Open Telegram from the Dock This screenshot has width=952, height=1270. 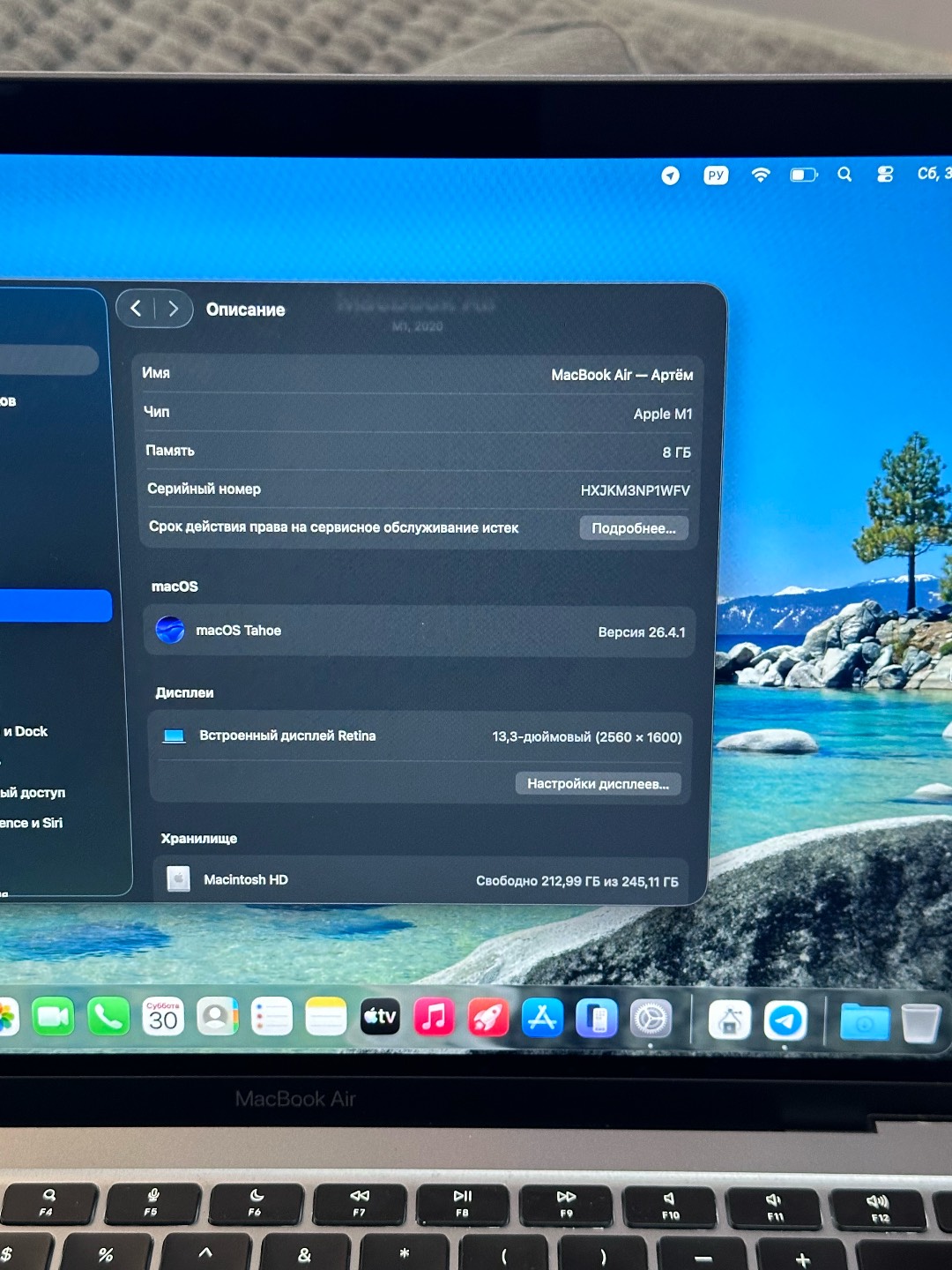[x=785, y=1021]
